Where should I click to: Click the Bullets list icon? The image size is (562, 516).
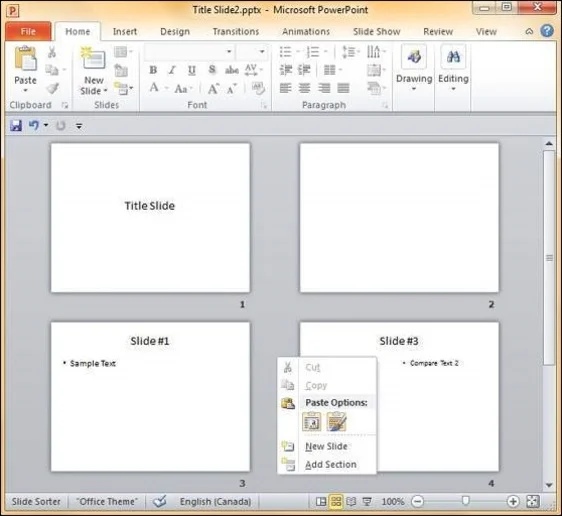coord(286,52)
